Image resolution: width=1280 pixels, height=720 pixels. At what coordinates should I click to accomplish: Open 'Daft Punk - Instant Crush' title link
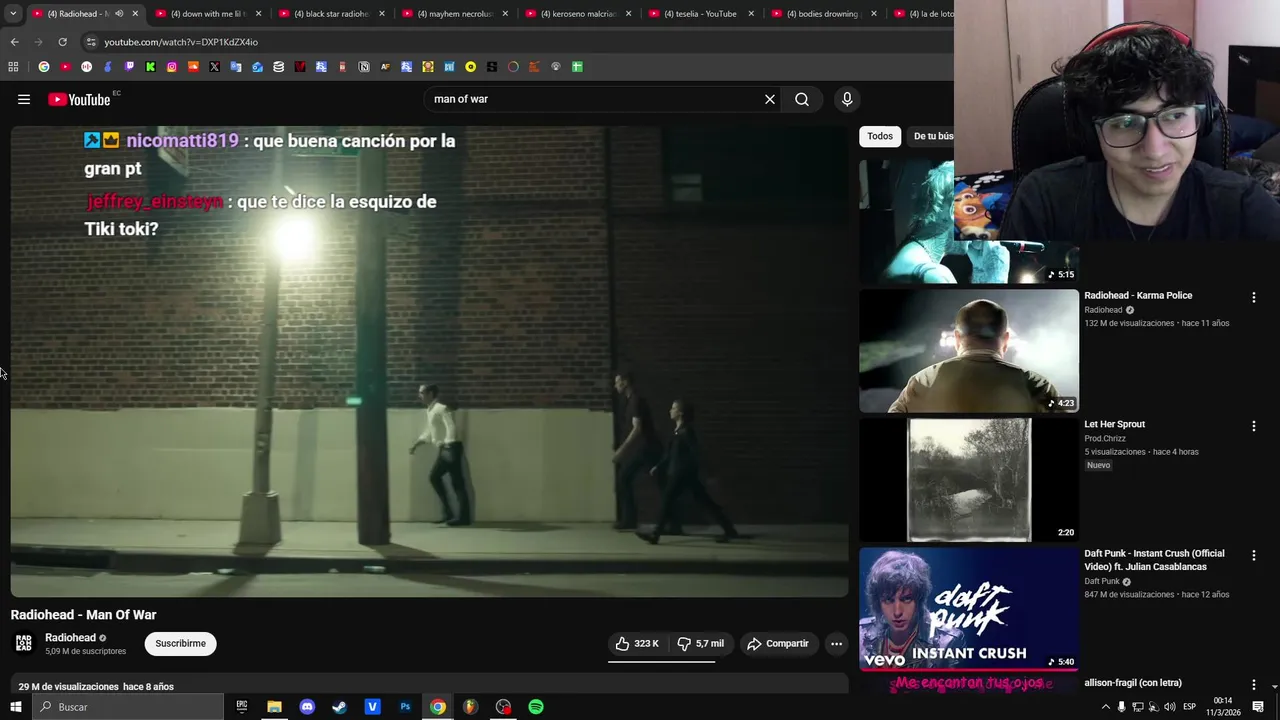tap(1154, 560)
